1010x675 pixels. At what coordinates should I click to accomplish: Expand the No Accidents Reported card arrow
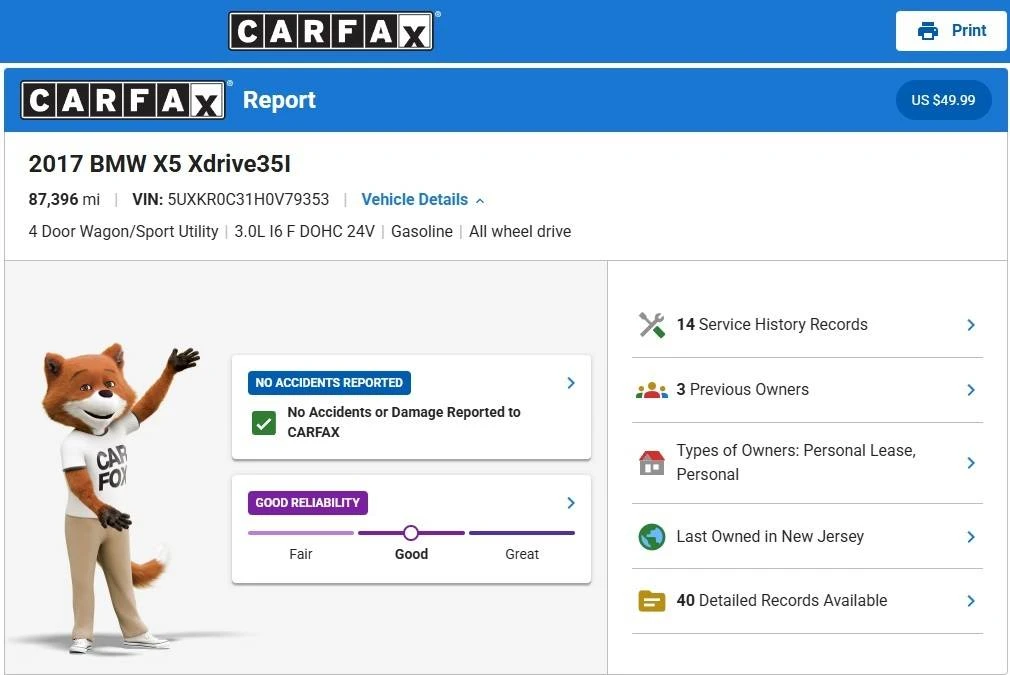[x=571, y=383]
